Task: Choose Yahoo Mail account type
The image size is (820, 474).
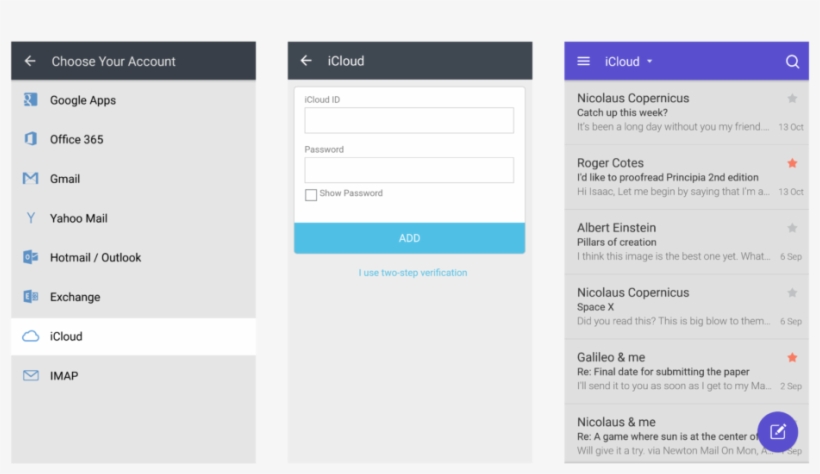Action: tap(133, 218)
